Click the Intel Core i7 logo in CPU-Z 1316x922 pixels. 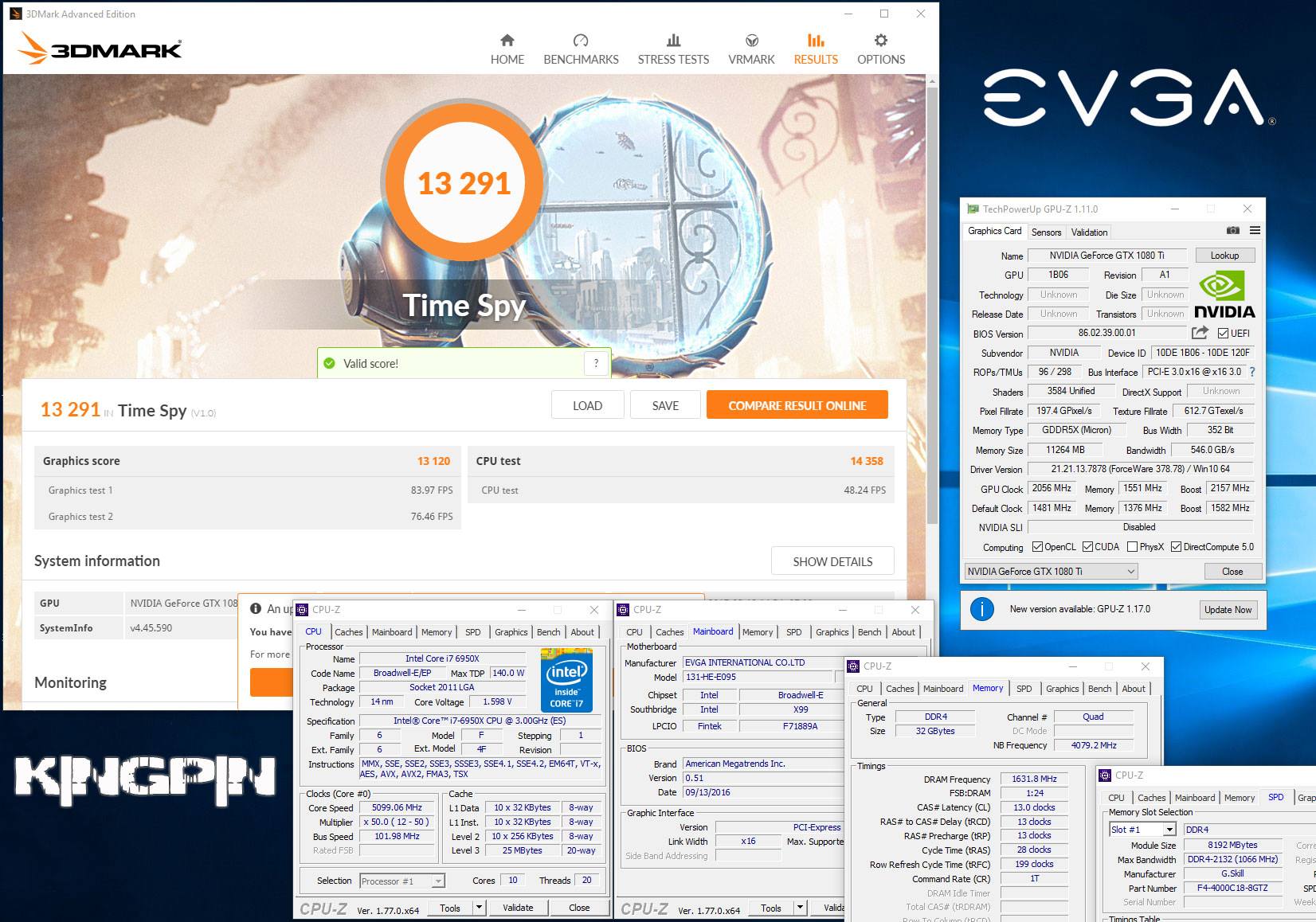coord(566,679)
